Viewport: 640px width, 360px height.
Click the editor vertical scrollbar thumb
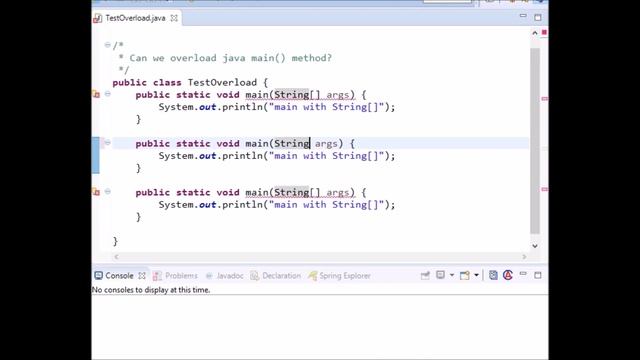point(535,141)
